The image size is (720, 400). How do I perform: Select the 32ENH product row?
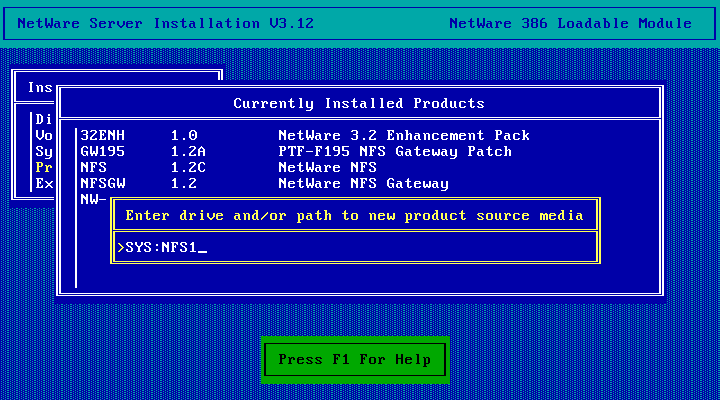(305, 135)
